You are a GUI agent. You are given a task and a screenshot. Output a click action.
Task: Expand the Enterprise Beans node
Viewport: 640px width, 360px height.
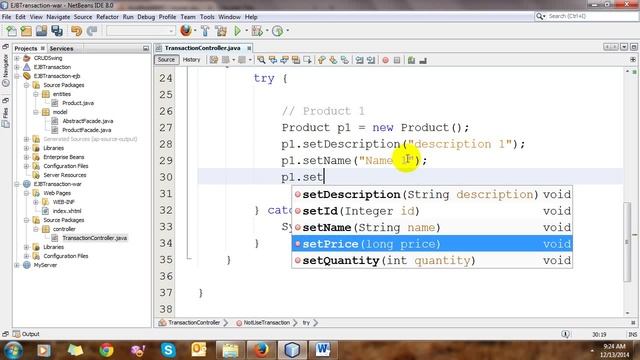point(27,157)
